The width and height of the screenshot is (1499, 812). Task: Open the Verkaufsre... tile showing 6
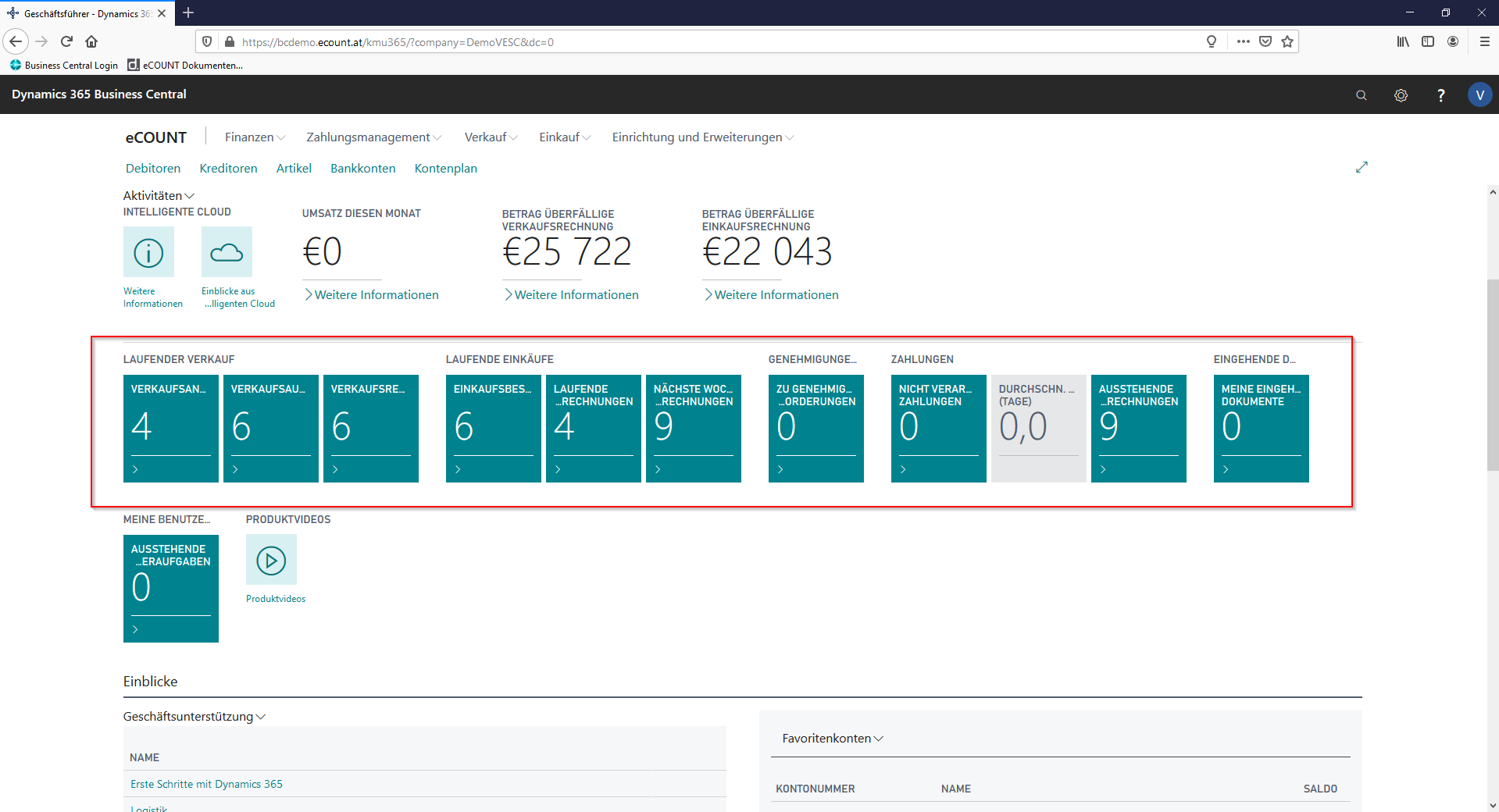point(371,429)
